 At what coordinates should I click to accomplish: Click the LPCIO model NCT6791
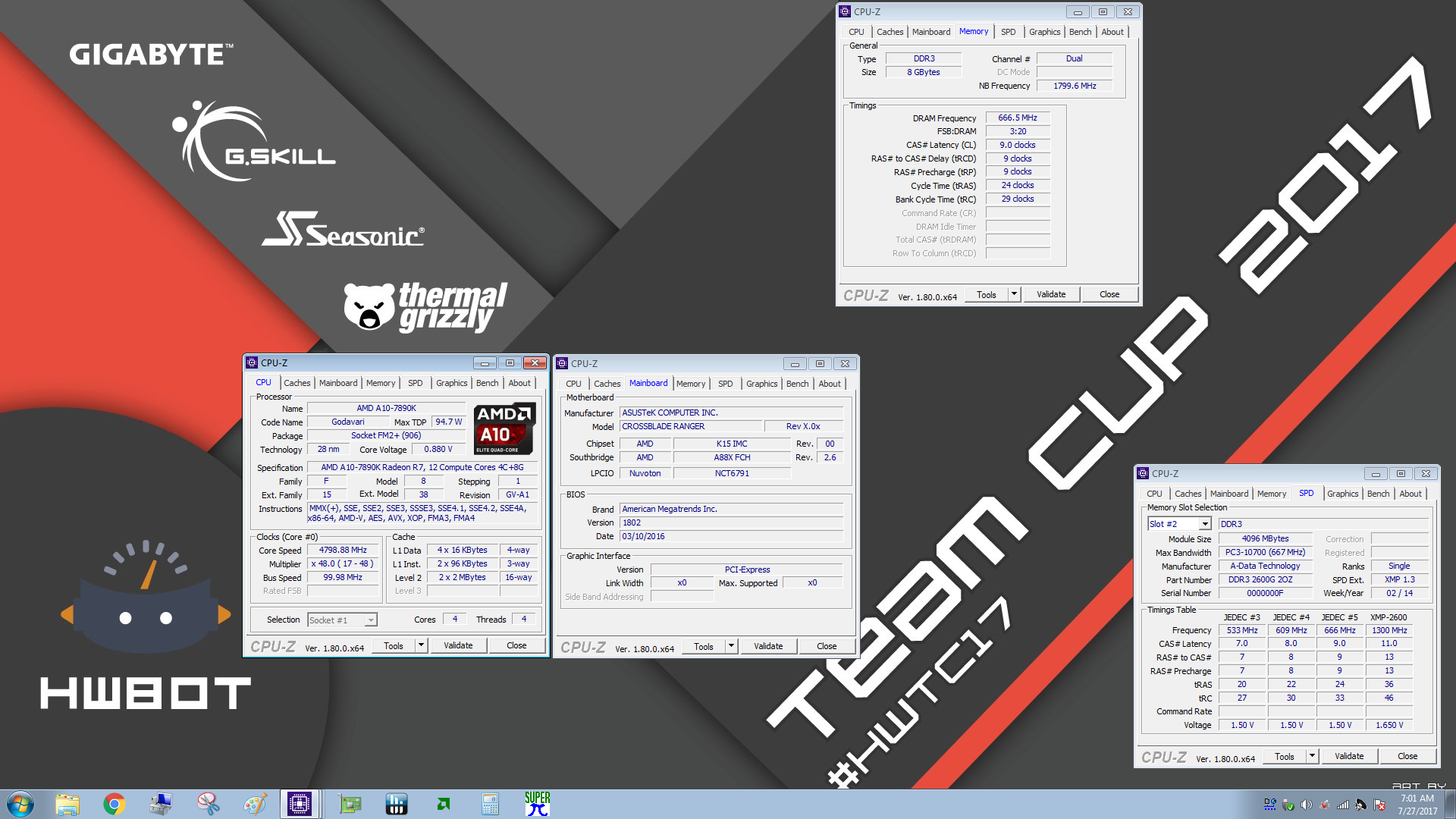point(732,473)
